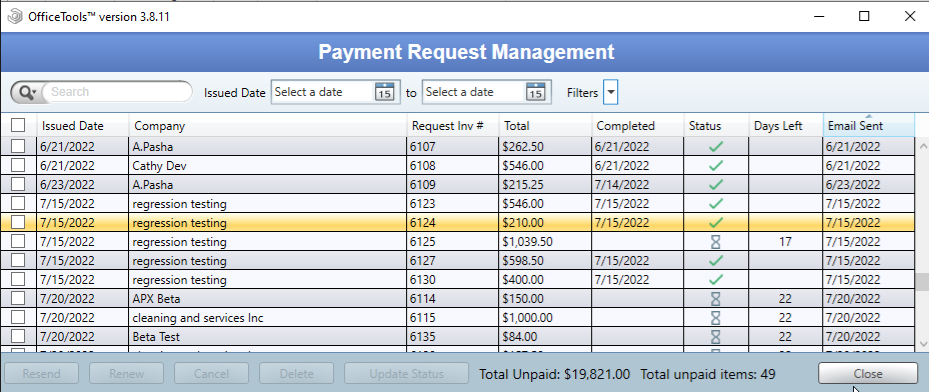Select the APX Beta company cell
This screenshot has height=392, width=929.
(268, 299)
